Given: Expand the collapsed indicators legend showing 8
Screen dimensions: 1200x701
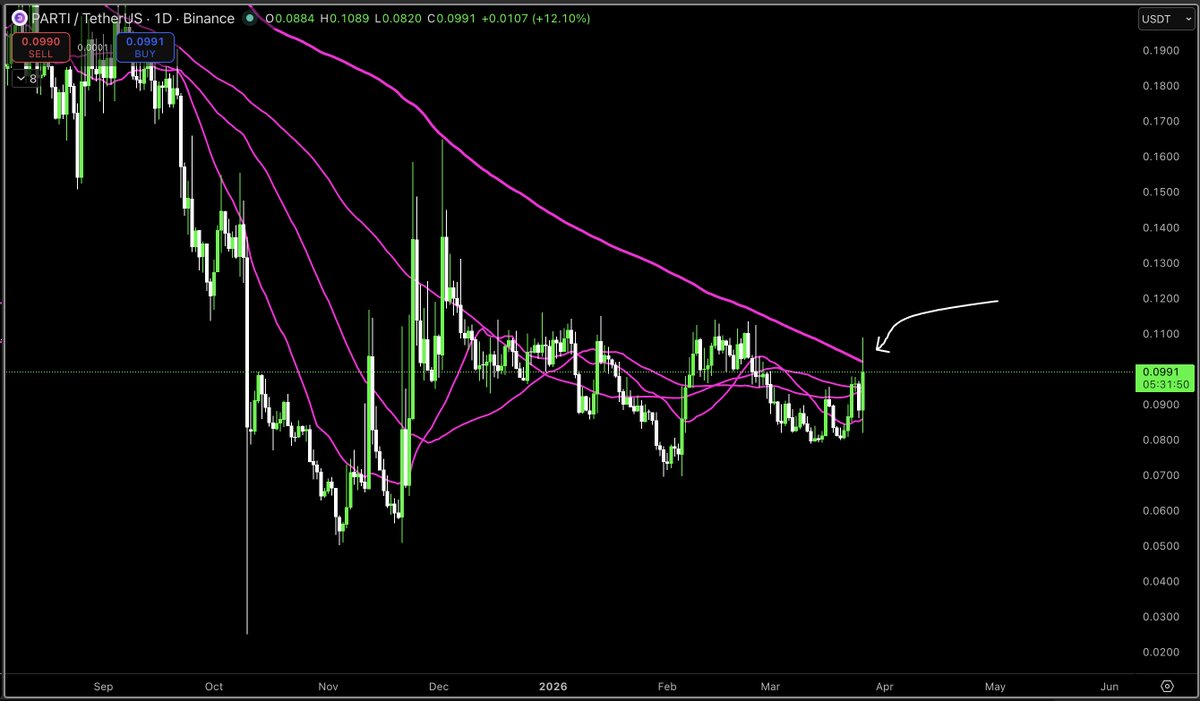Looking at the screenshot, I should (x=25, y=78).
